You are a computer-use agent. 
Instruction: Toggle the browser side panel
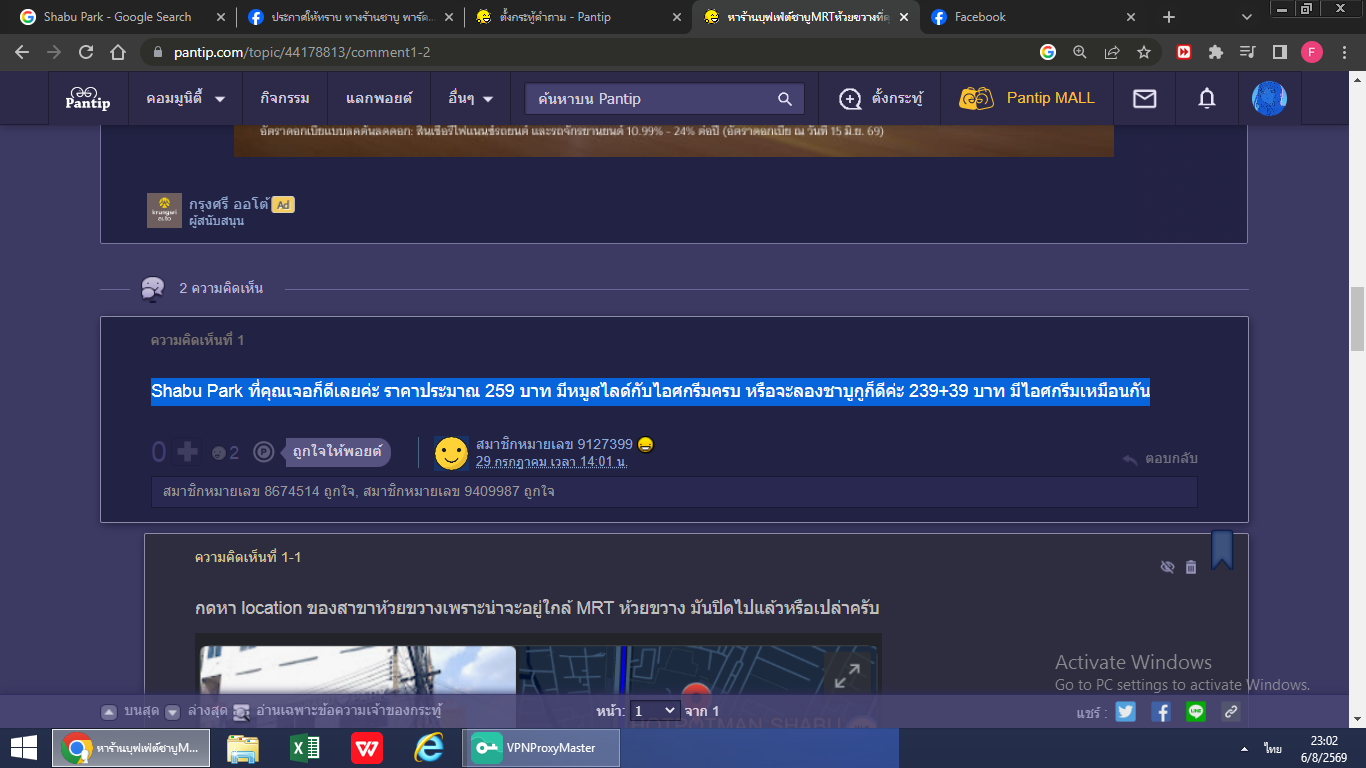tap(1279, 52)
